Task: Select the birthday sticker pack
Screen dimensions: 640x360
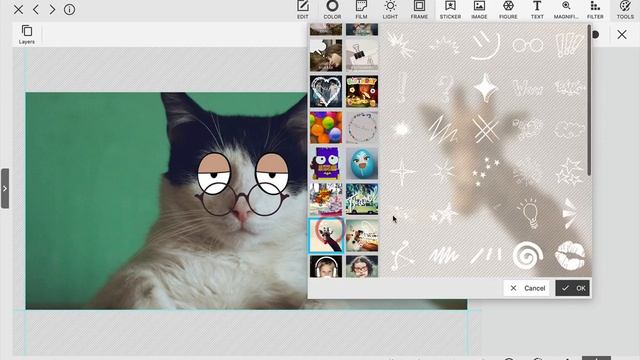Action: (x=362, y=91)
